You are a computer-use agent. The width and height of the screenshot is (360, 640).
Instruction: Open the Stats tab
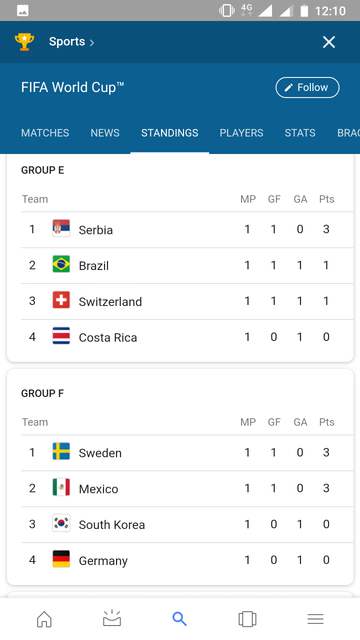(300, 133)
